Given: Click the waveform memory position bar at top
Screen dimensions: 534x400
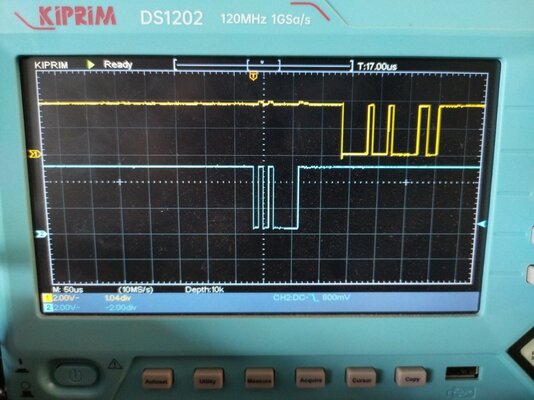Looking at the screenshot, I should (x=264, y=64).
